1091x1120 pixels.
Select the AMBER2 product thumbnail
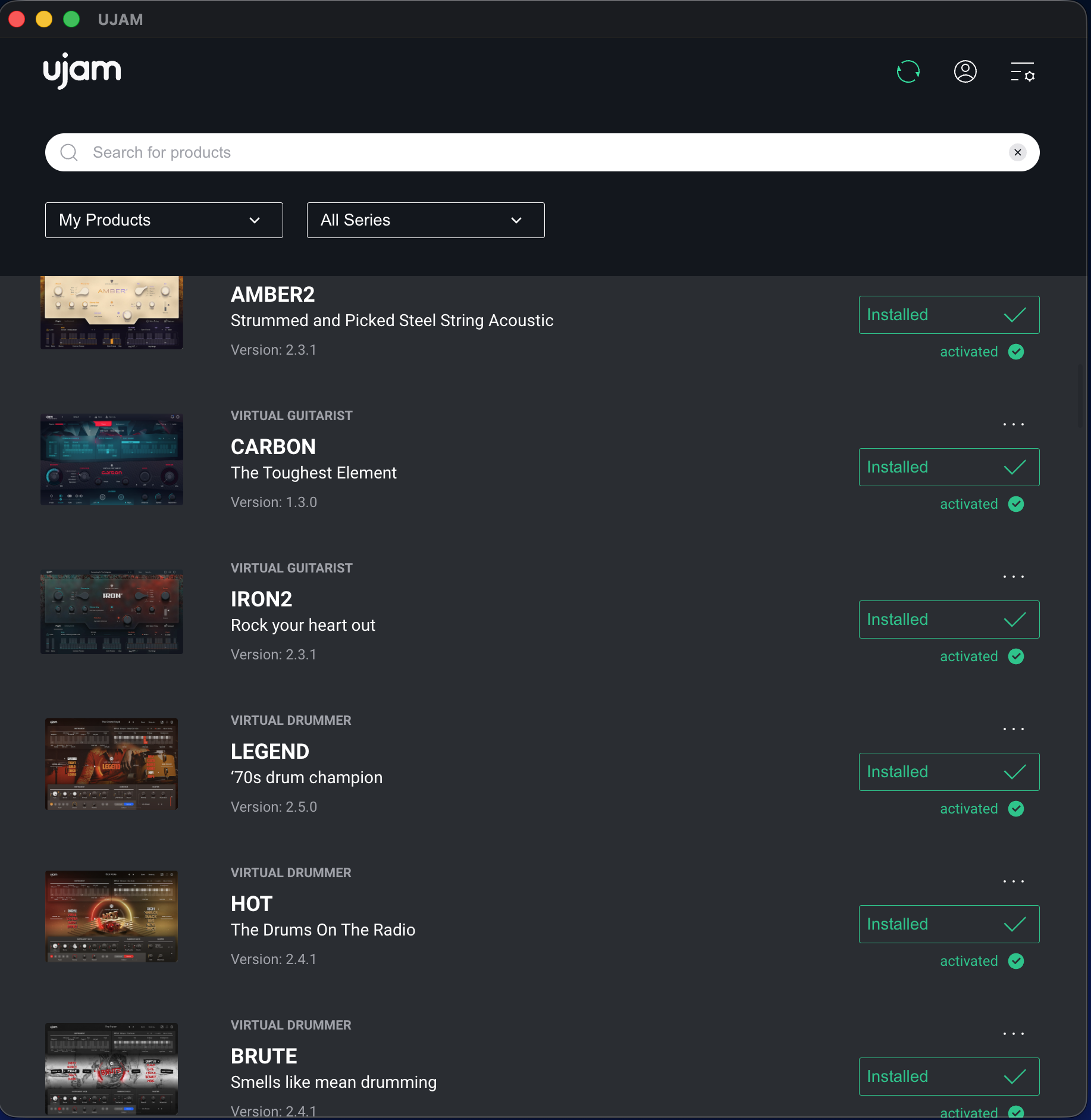click(x=112, y=312)
